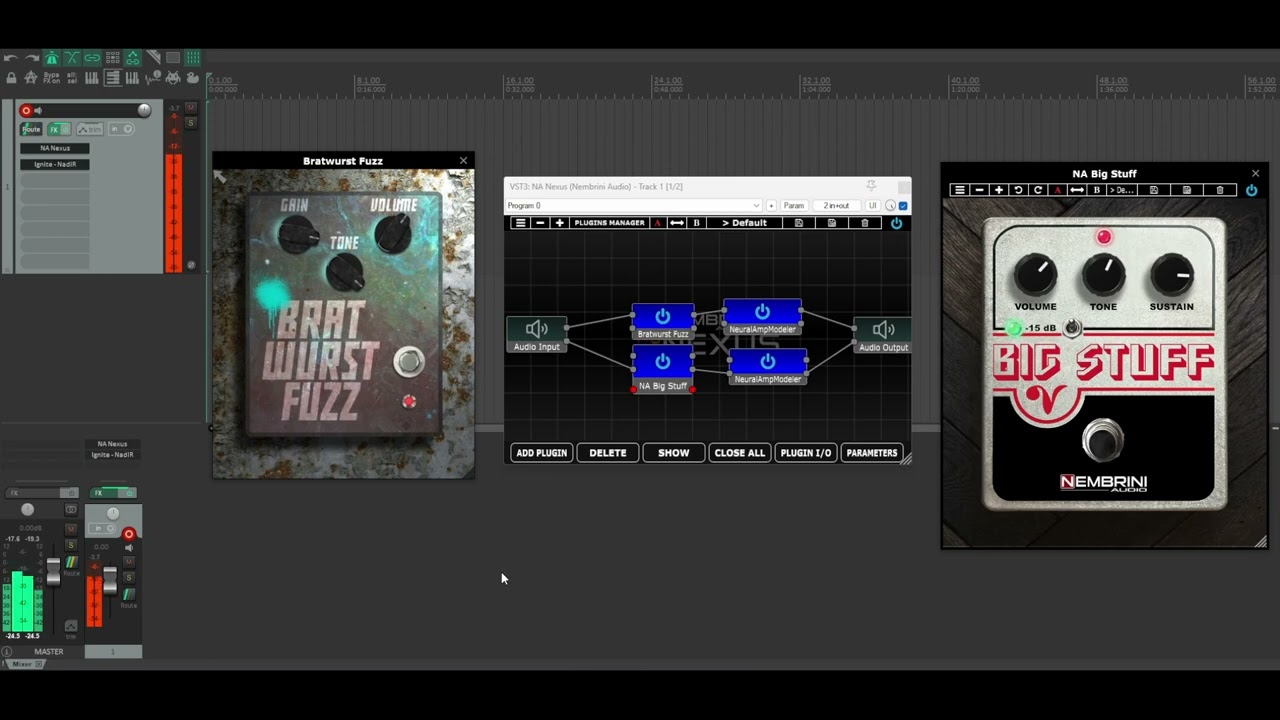Screen dimensions: 1280x720
Task: Select state B in NA Nexus toolbar
Action: point(697,223)
